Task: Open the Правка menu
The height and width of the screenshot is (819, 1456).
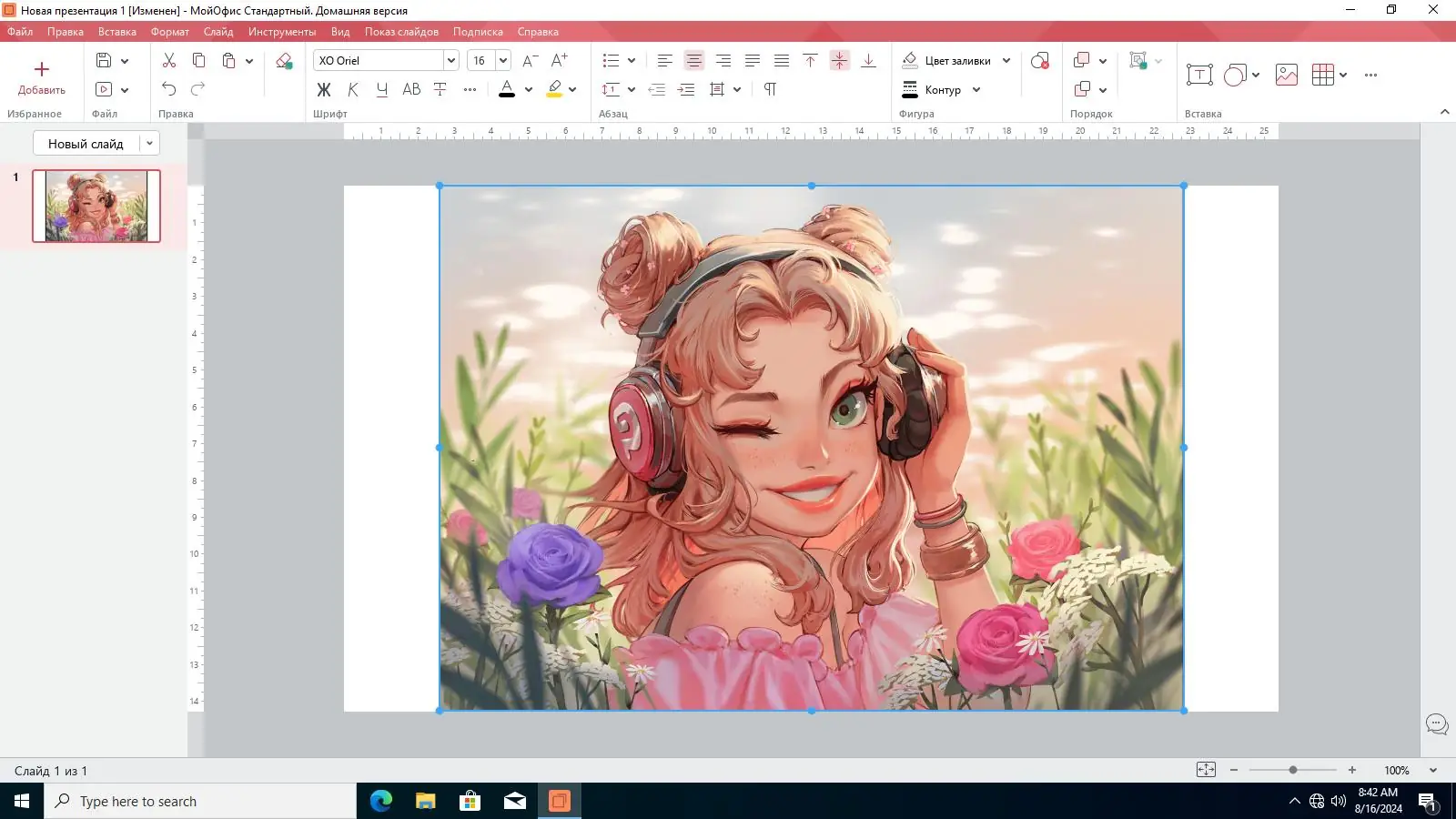Action: pos(66,32)
